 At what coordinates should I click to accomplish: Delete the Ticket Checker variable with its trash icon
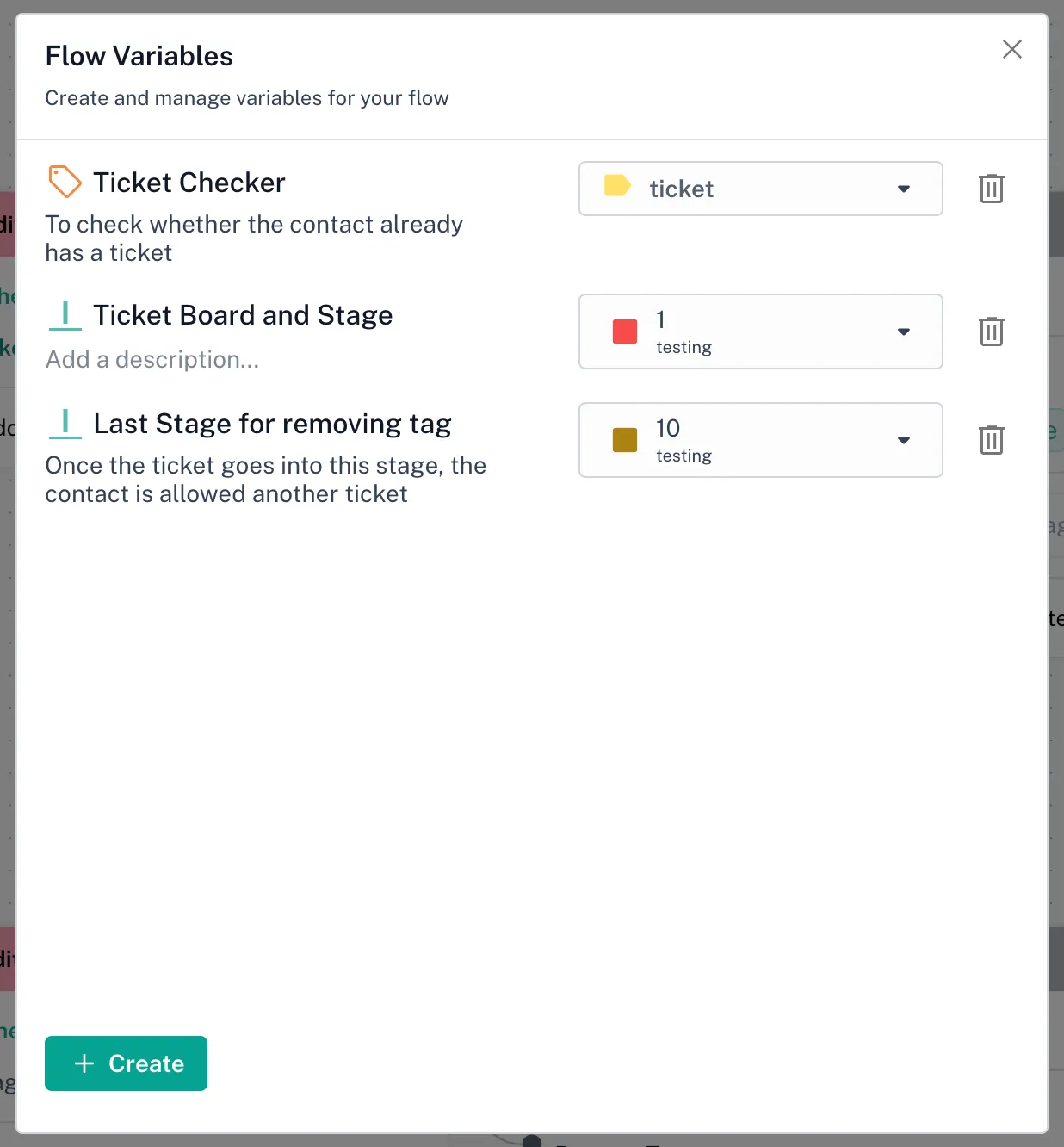pyautogui.click(x=991, y=189)
